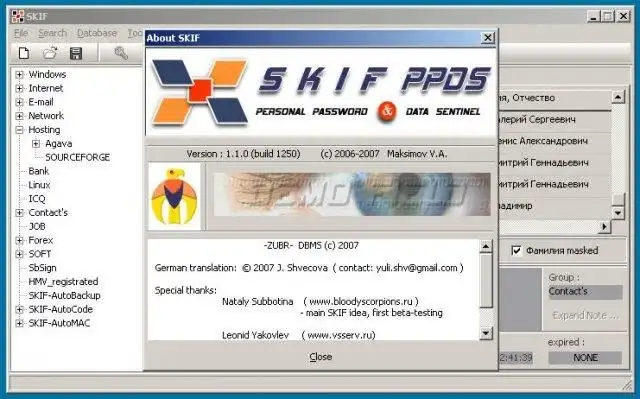Expand the Contact's tree node
The height and width of the screenshot is (399, 640).
point(19,213)
